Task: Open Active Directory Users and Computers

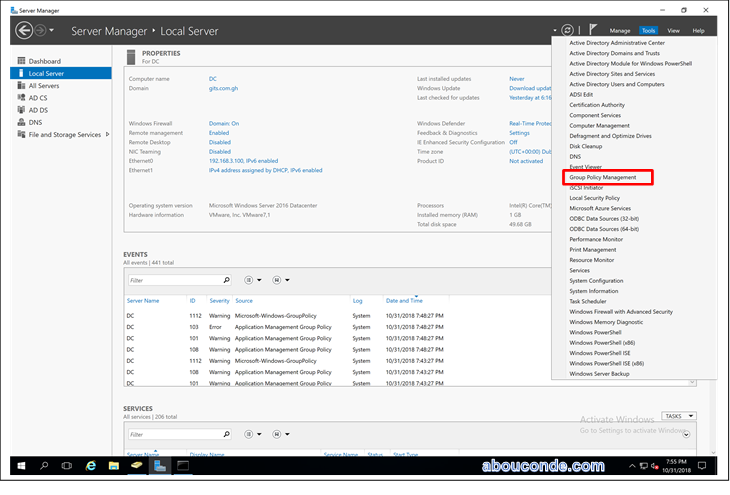Action: 616,84
